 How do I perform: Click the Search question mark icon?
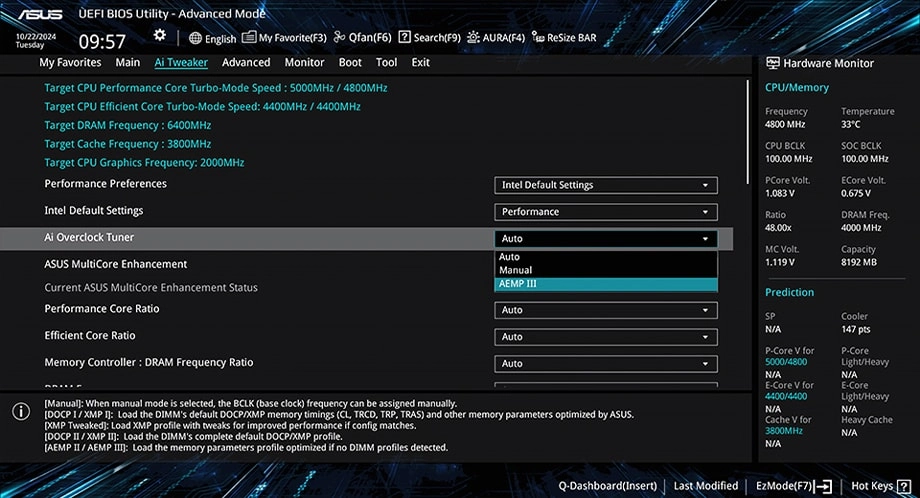coord(404,37)
